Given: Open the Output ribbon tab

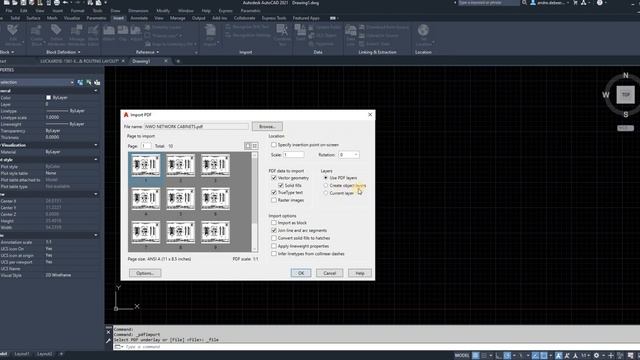Looking at the screenshot, I should click(198, 18).
